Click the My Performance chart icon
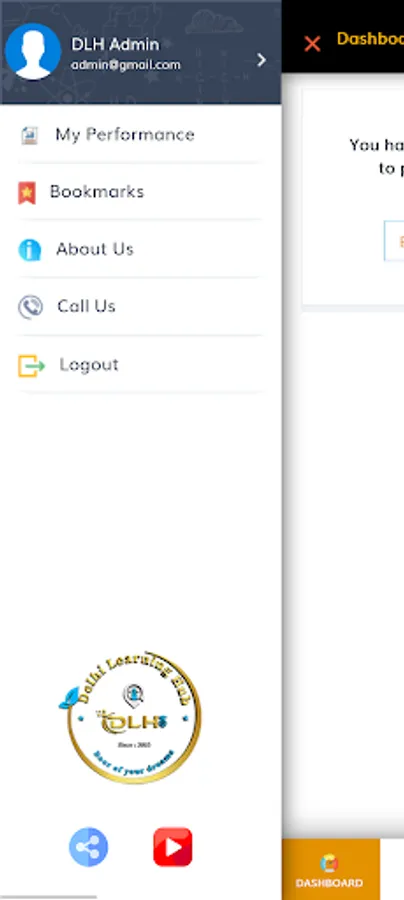Screen dimensions: 404x900 coord(29,135)
